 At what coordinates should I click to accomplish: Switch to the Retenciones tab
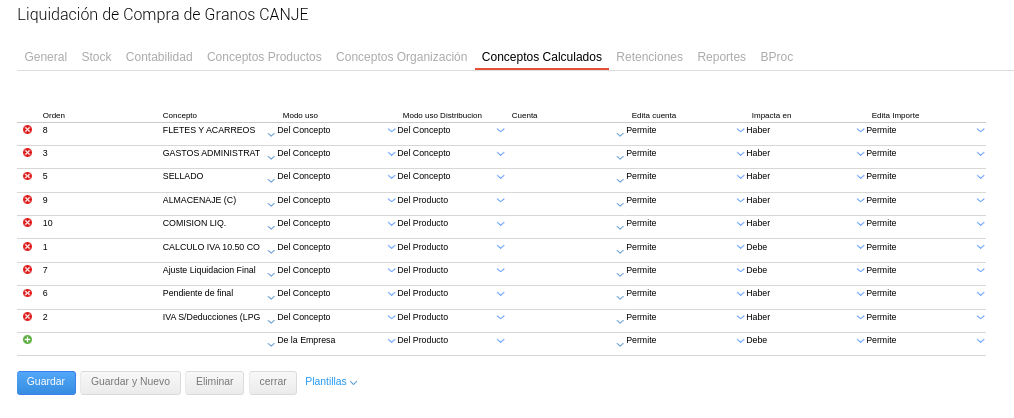click(x=649, y=57)
